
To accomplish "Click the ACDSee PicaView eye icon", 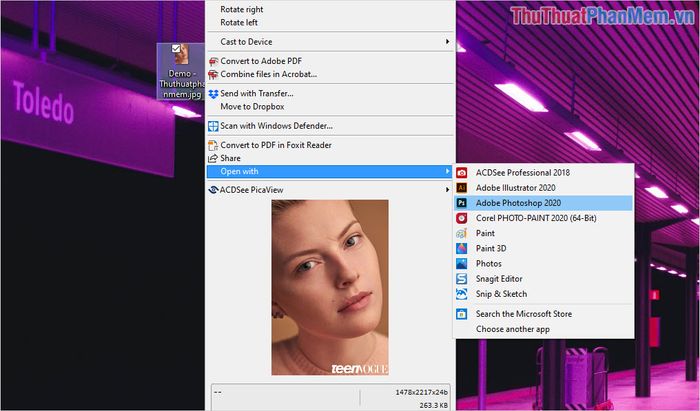I will click(213, 190).
